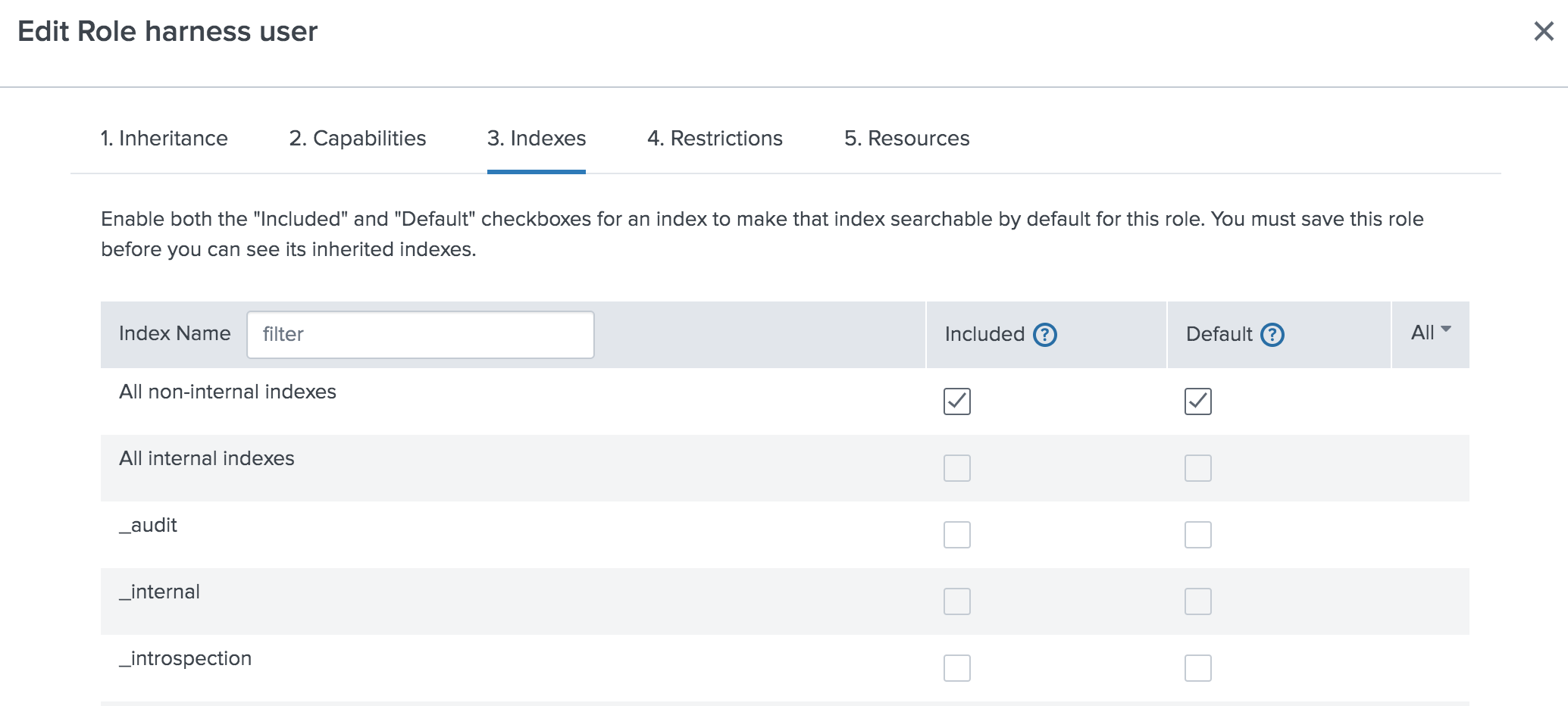Screen dimensions: 1568x706
Task: Uncheck Included for All non-internal indexes
Action: (956, 401)
